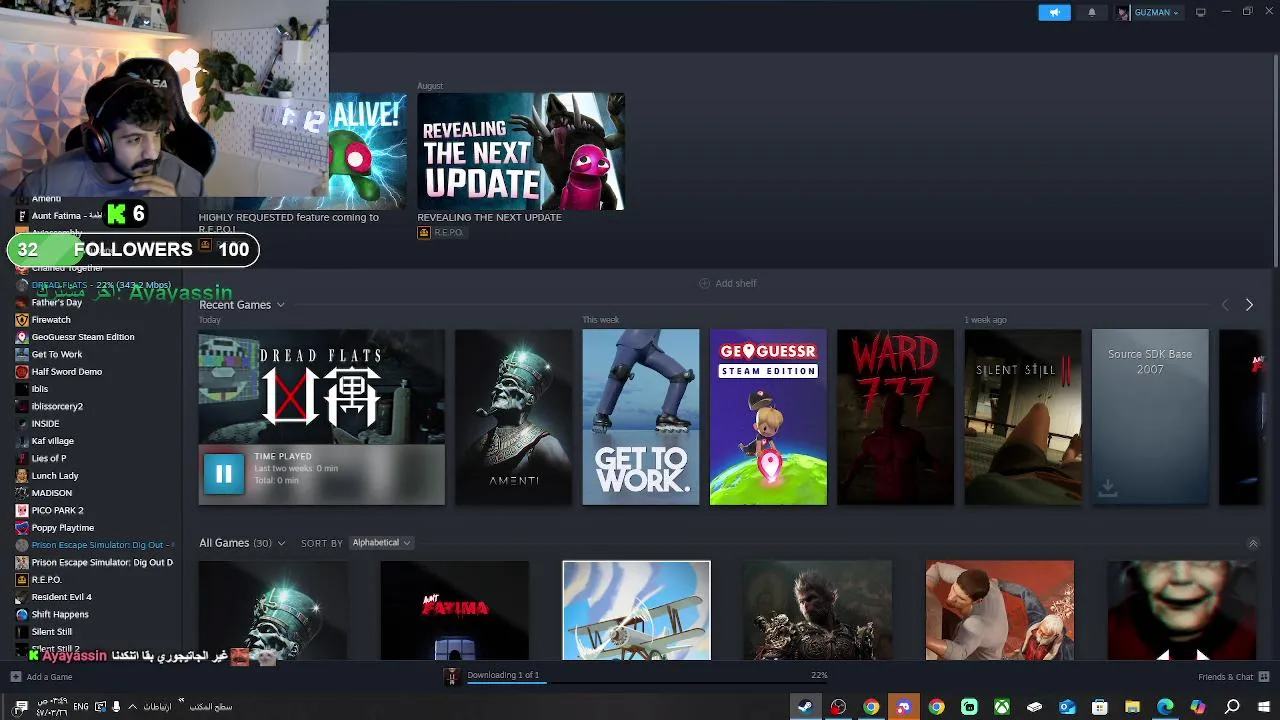Click the INSIDE game icon in sidebar
This screenshot has height=720, width=1280.
[x=22, y=424]
